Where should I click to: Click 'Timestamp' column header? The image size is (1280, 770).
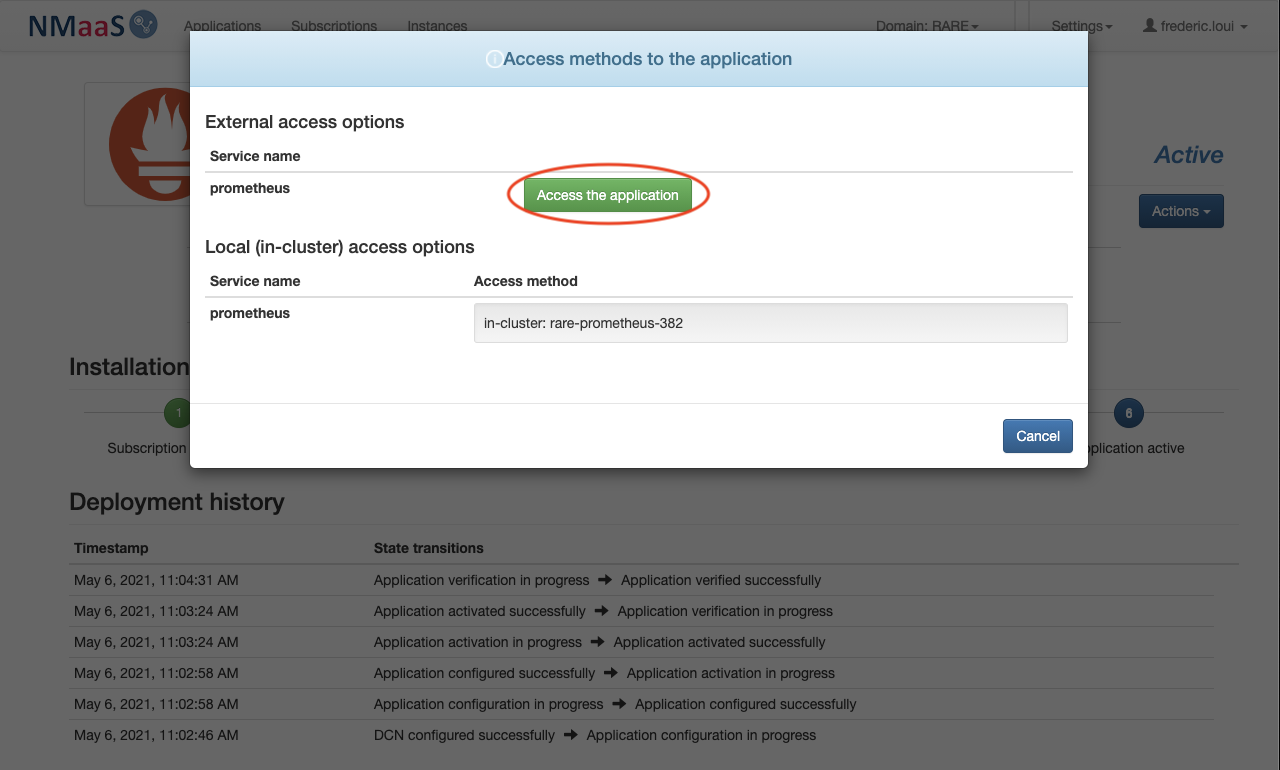click(111, 548)
